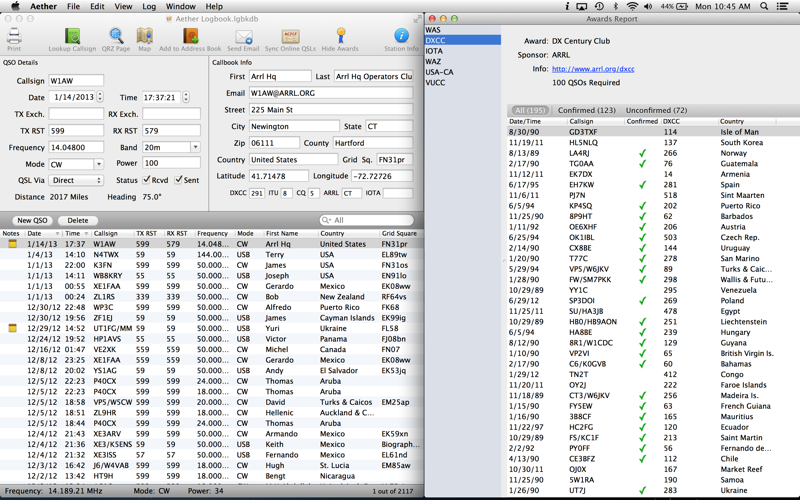Open the www.arrl.org/dxcc link
Viewport: 800px width, 500px height.
pos(593,69)
